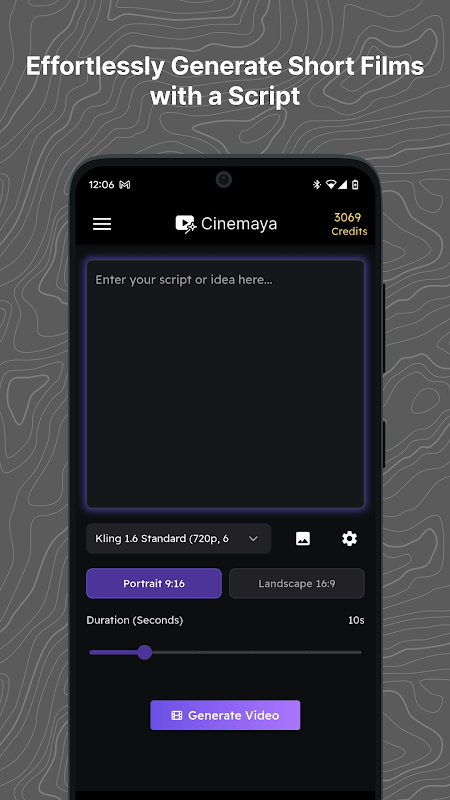Expand the Kling 1.6 Standard model dropdown
This screenshot has height=800, width=450.
coord(179,538)
